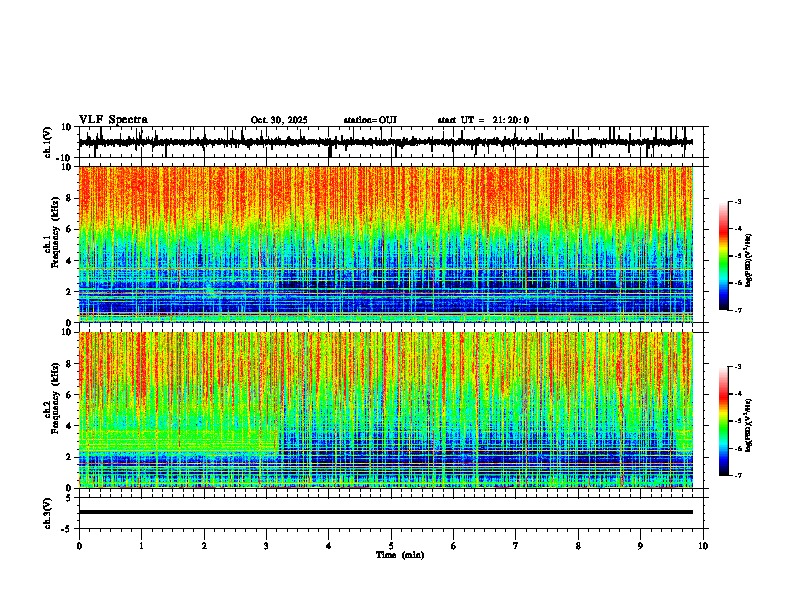The image size is (792, 612).
Task: Click the "ch.3(V)" y-axis label
Action: [x=48, y=513]
